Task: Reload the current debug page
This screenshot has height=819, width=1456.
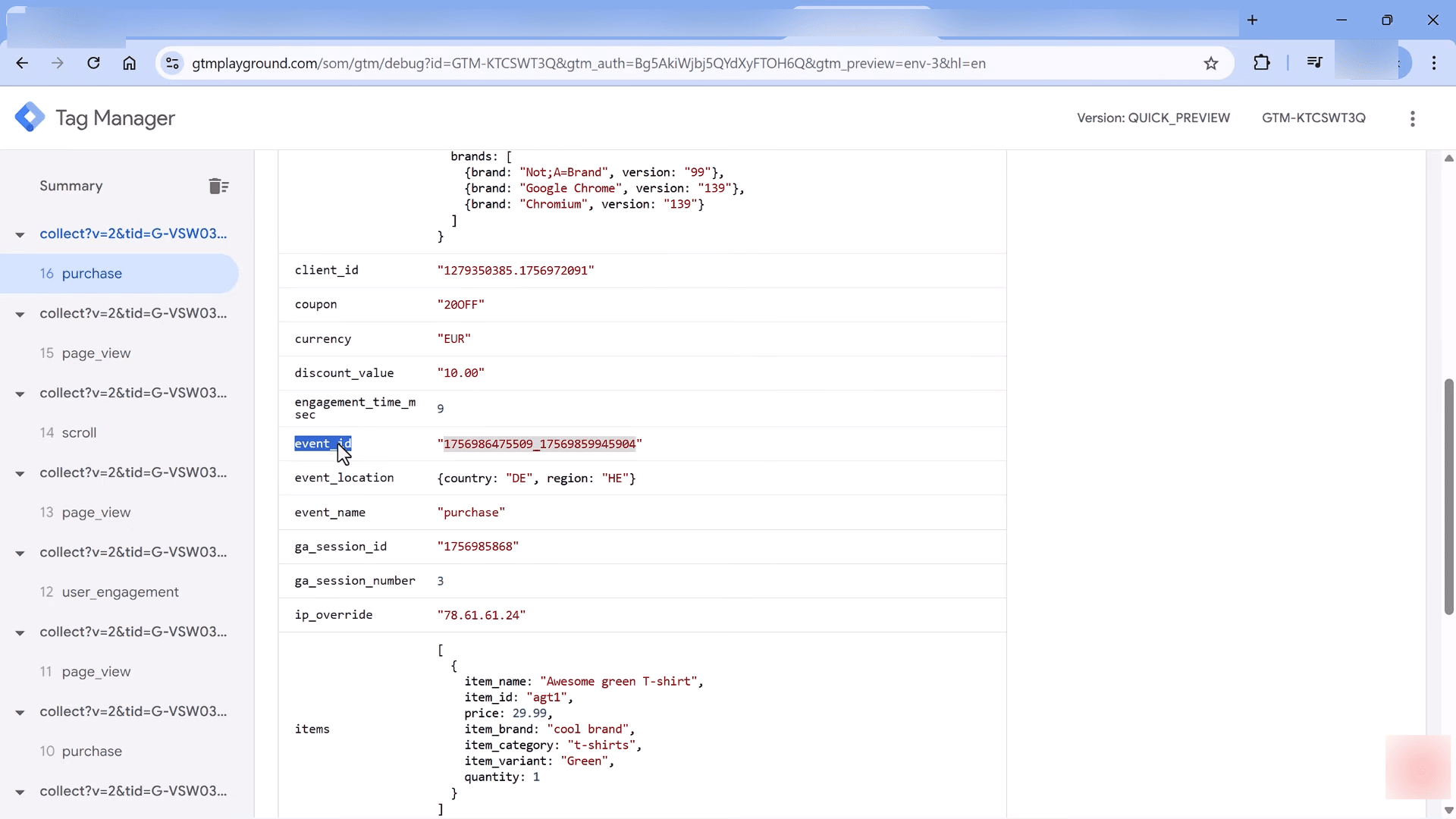Action: tap(93, 63)
